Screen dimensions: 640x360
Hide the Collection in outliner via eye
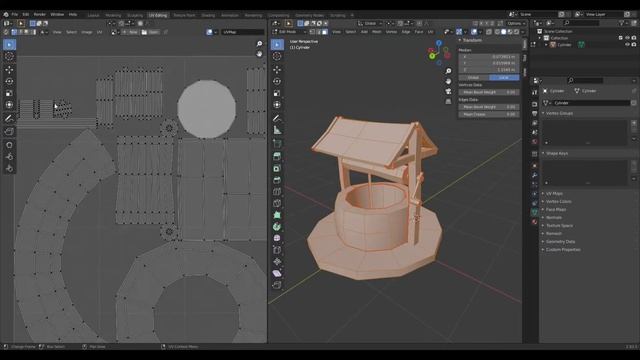pyautogui.click(x=627, y=38)
